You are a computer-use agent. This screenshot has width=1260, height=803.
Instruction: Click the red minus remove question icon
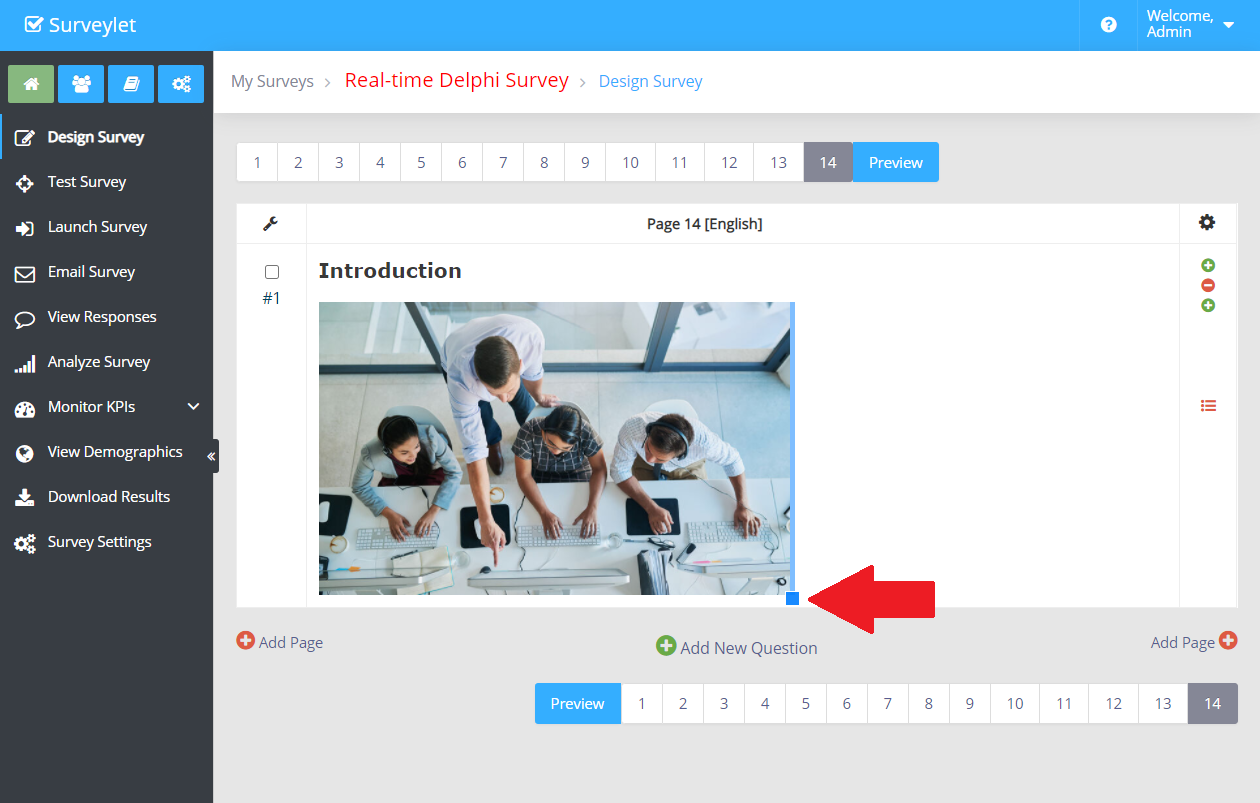point(1208,285)
